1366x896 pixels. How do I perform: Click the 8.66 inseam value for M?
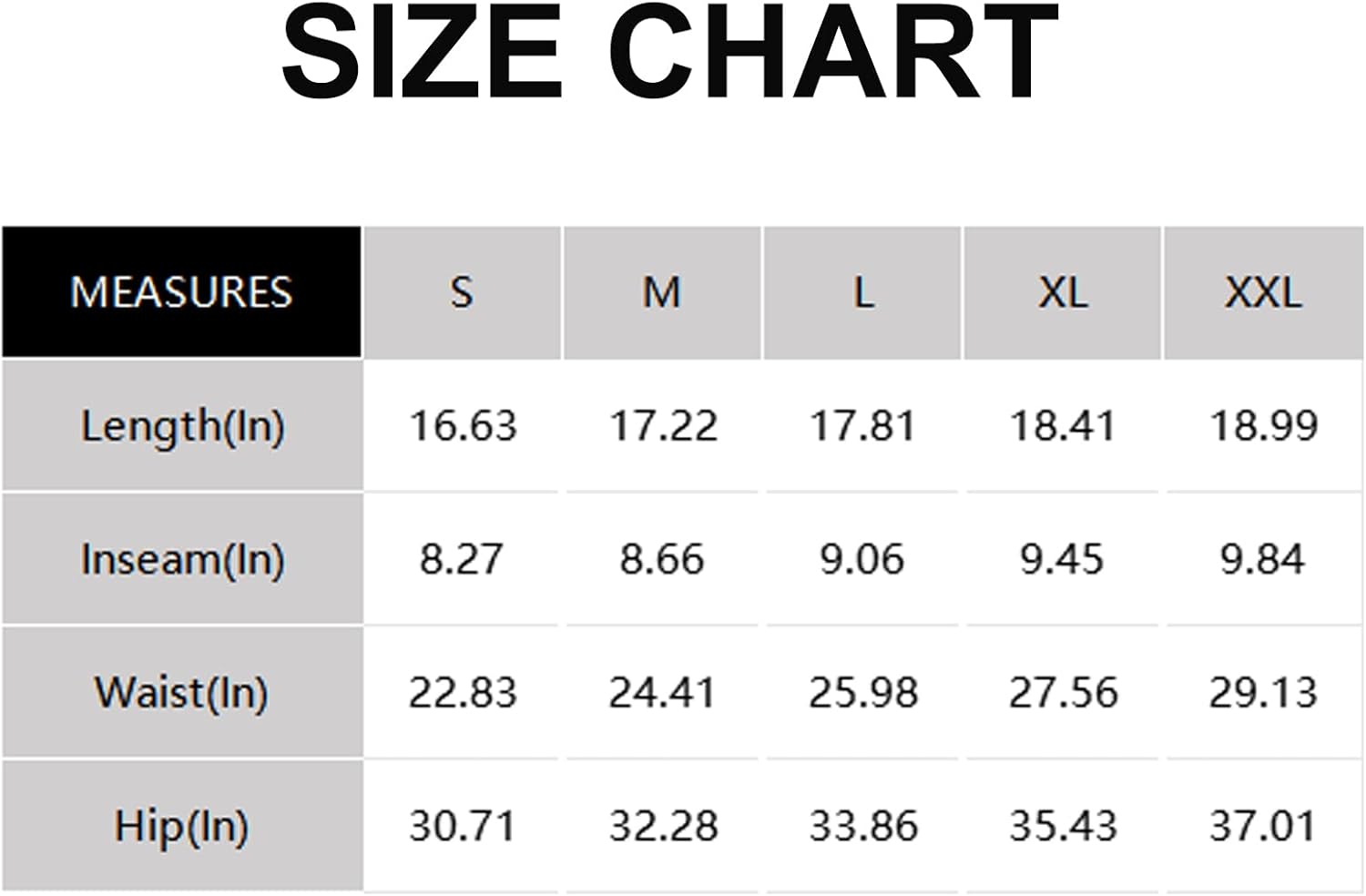pyautogui.click(x=662, y=559)
